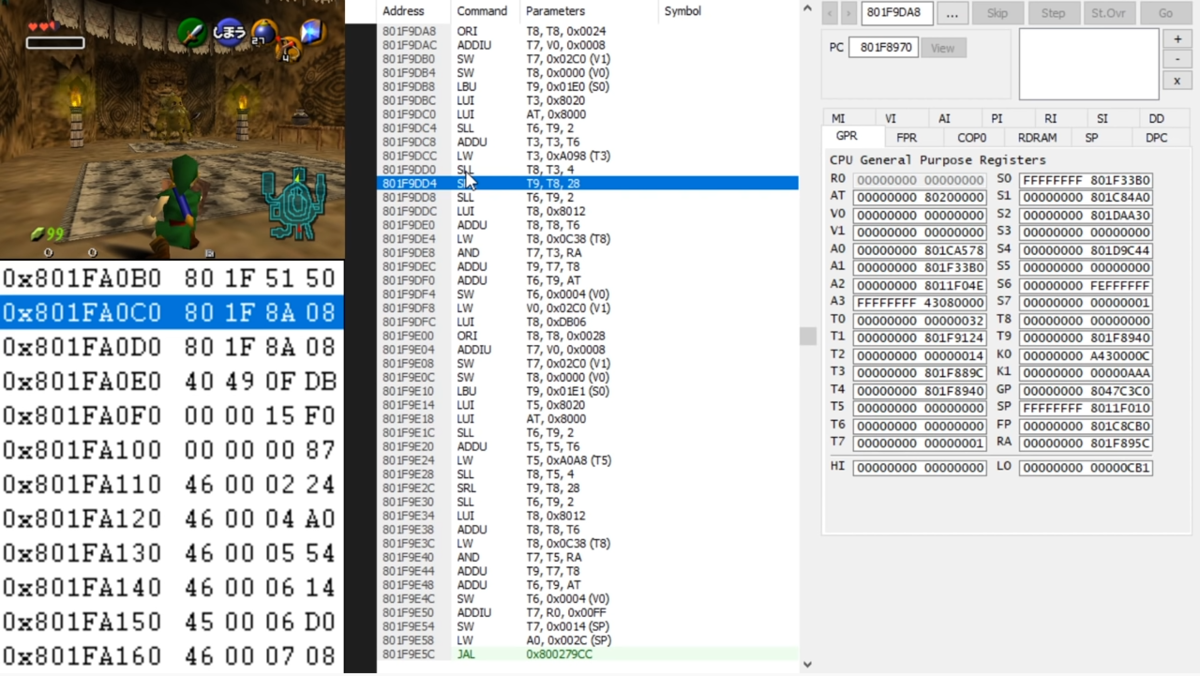The image size is (1200, 676).
Task: Select the SI register tab
Action: [x=1103, y=118]
